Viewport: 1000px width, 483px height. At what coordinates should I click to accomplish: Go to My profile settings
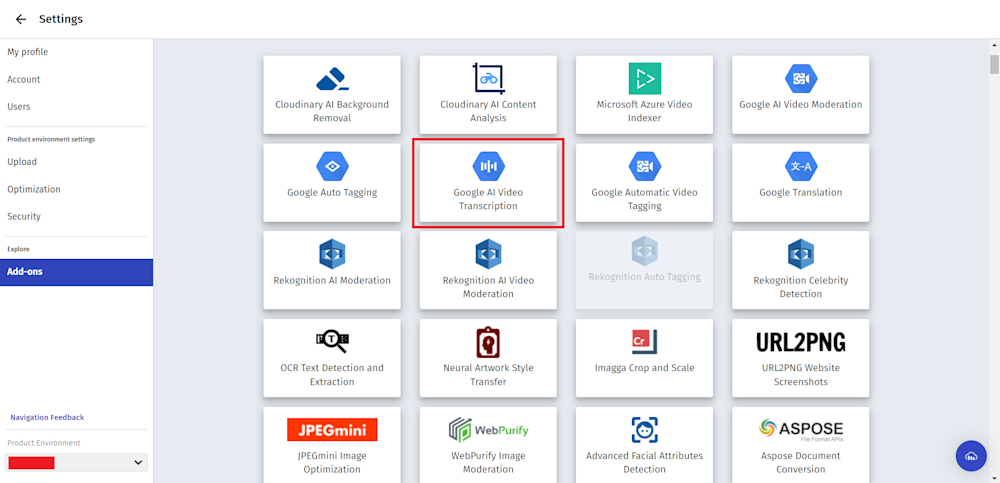click(x=27, y=52)
